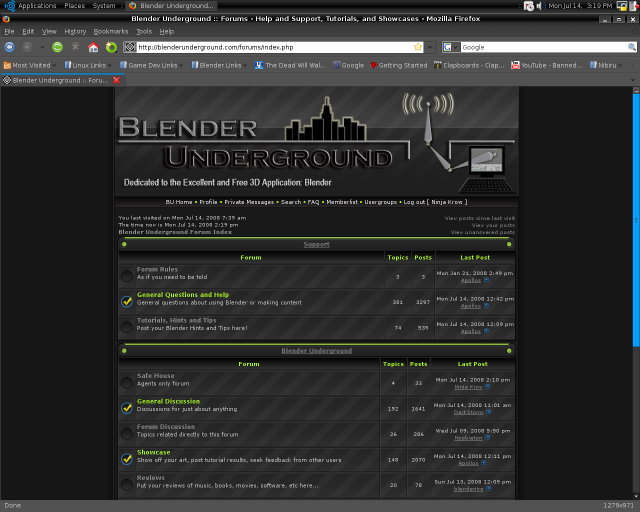This screenshot has height=512, width=640.
Task: View latest post icon in Showcase row
Action: click(484, 463)
